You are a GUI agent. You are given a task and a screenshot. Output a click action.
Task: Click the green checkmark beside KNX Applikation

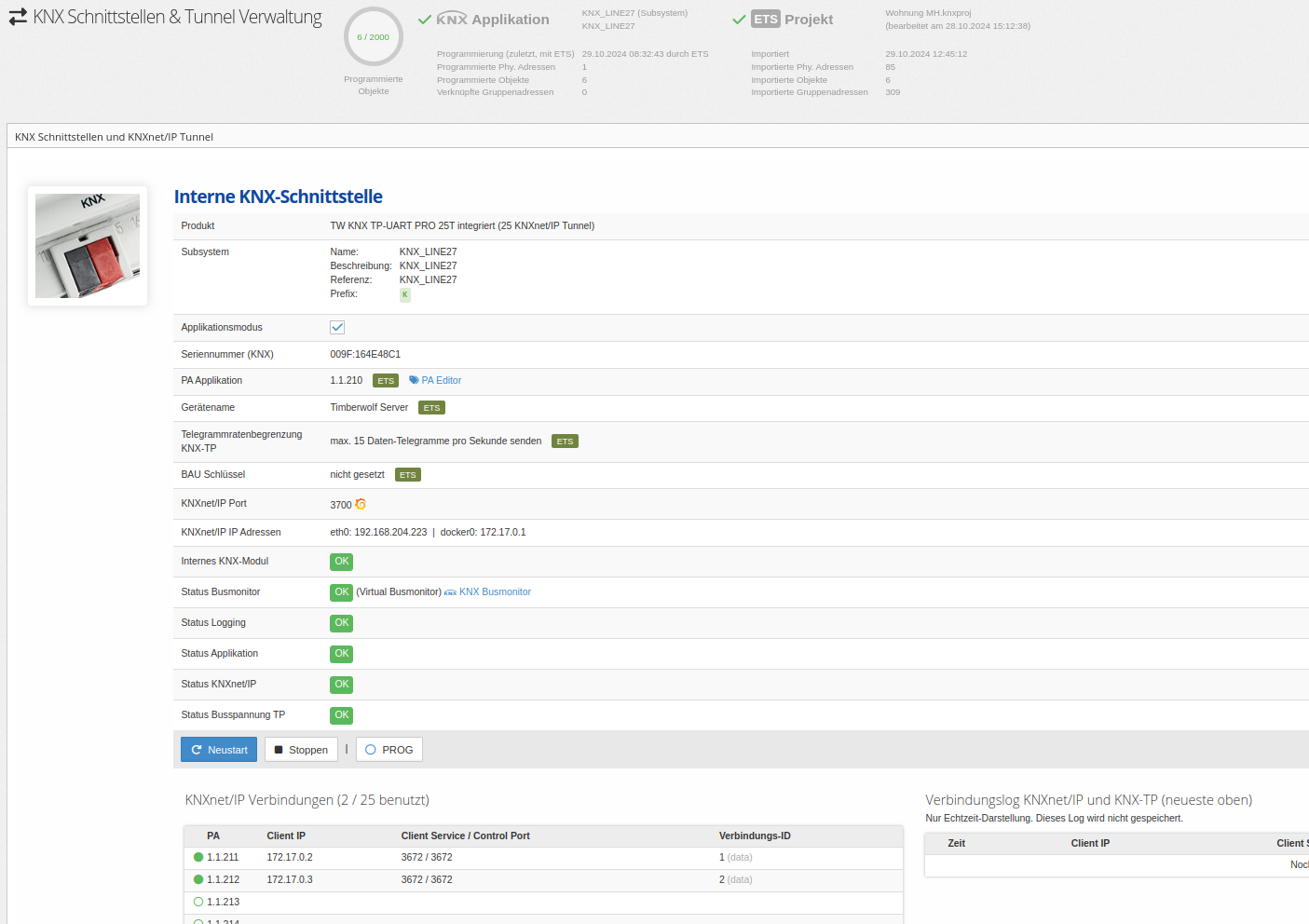coord(425,20)
